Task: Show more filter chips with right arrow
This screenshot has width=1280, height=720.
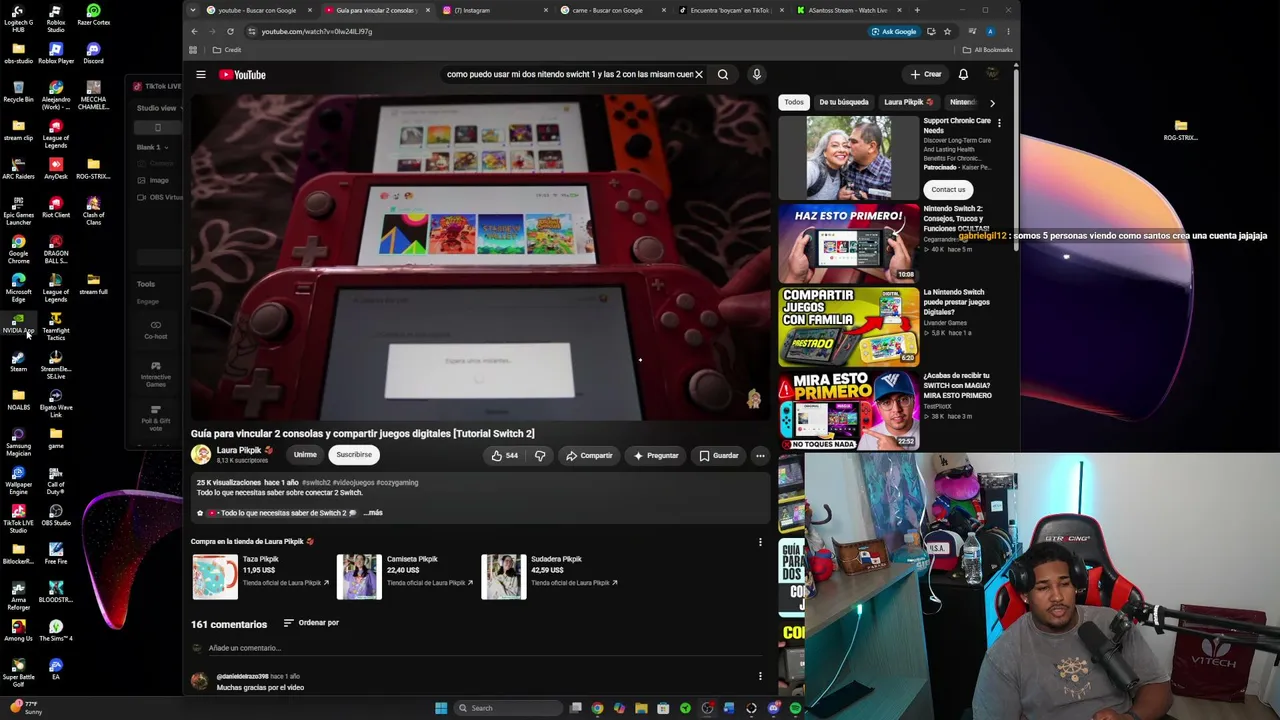Action: click(992, 102)
